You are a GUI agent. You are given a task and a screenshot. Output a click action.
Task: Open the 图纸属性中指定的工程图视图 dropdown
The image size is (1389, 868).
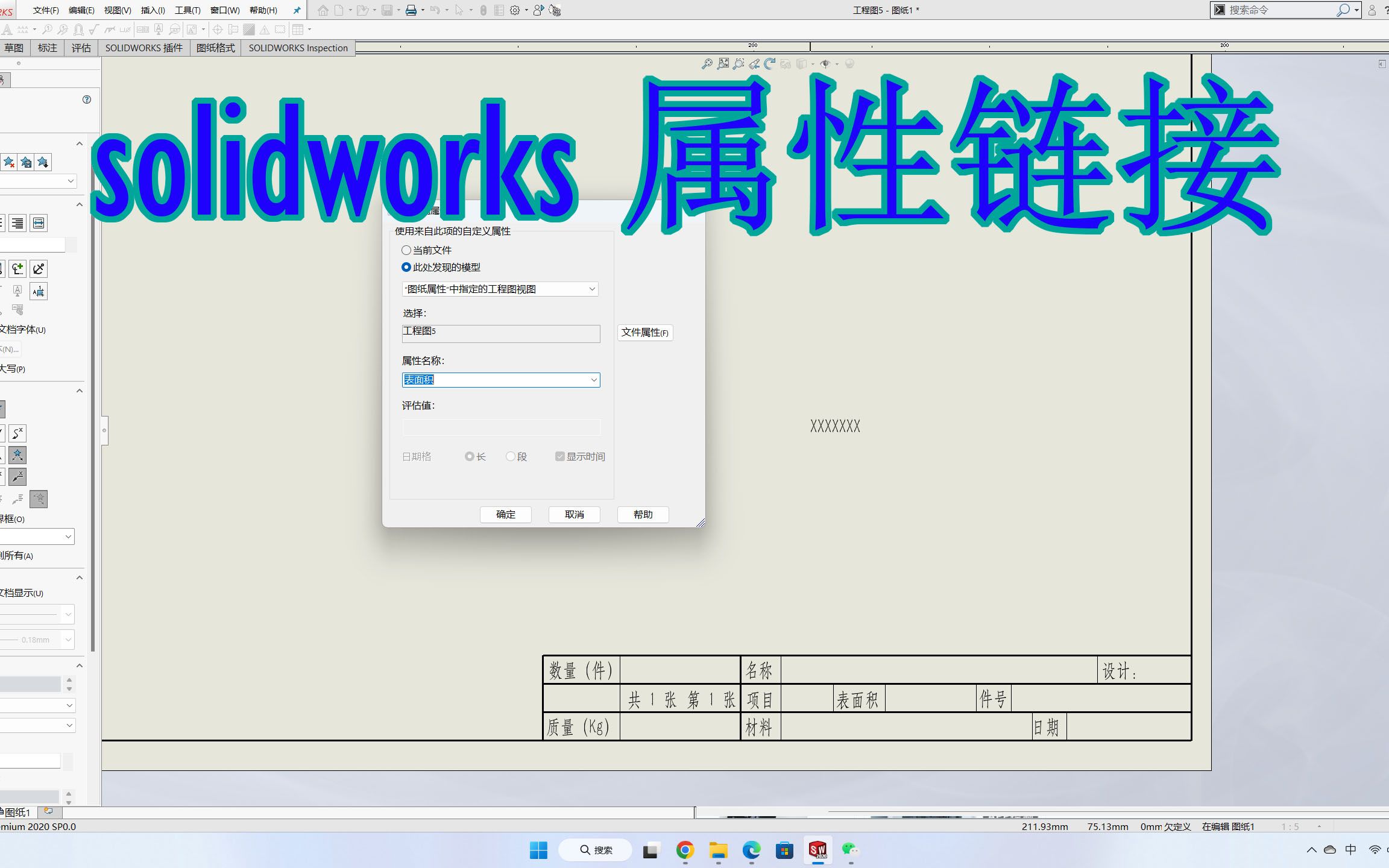click(500, 289)
